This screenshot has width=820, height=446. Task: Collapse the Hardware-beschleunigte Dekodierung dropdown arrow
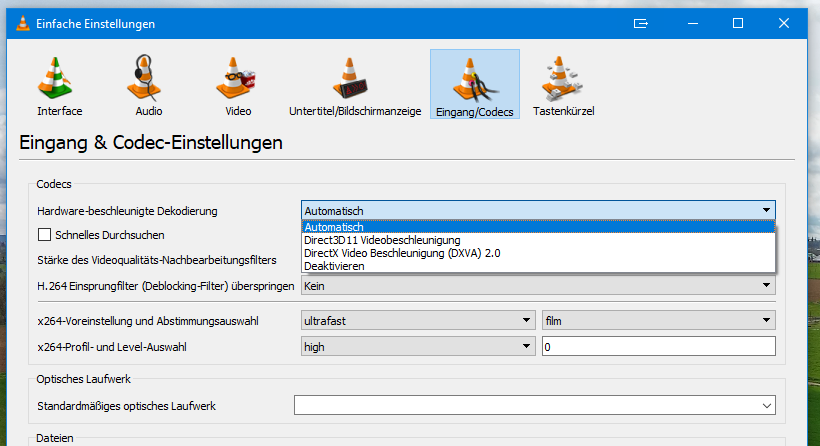[766, 210]
